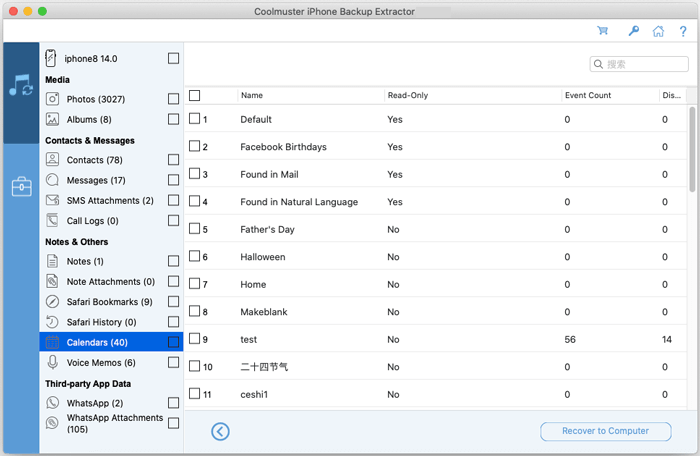Click the vertical scrollbar of the table
The image size is (700, 456).
click(x=692, y=150)
